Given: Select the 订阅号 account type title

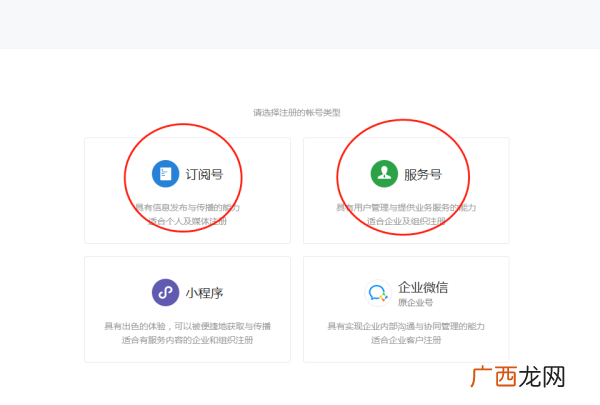Looking at the screenshot, I should click(204, 175).
